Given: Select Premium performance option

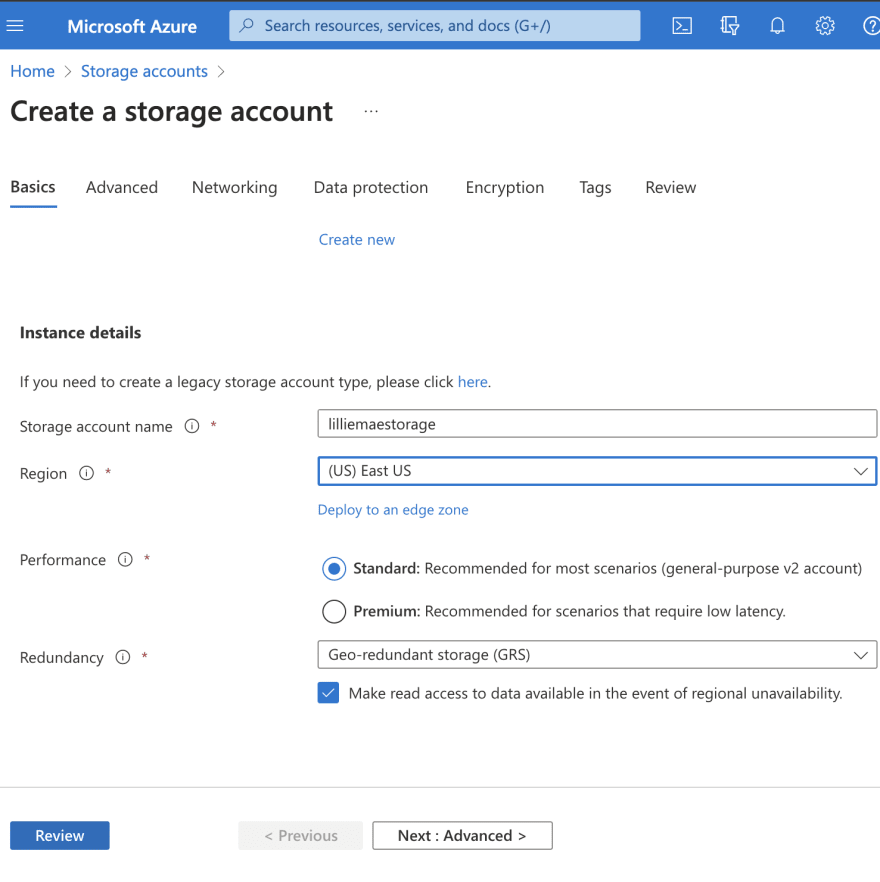Looking at the screenshot, I should (334, 611).
